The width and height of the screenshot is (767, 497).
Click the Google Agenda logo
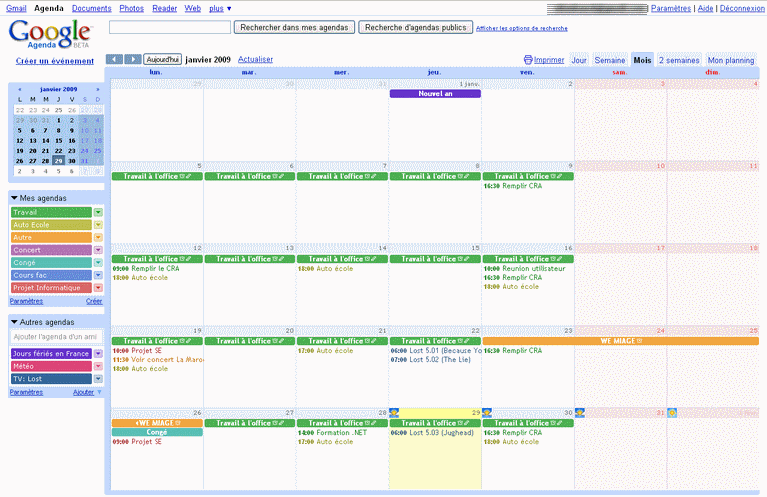point(49,34)
